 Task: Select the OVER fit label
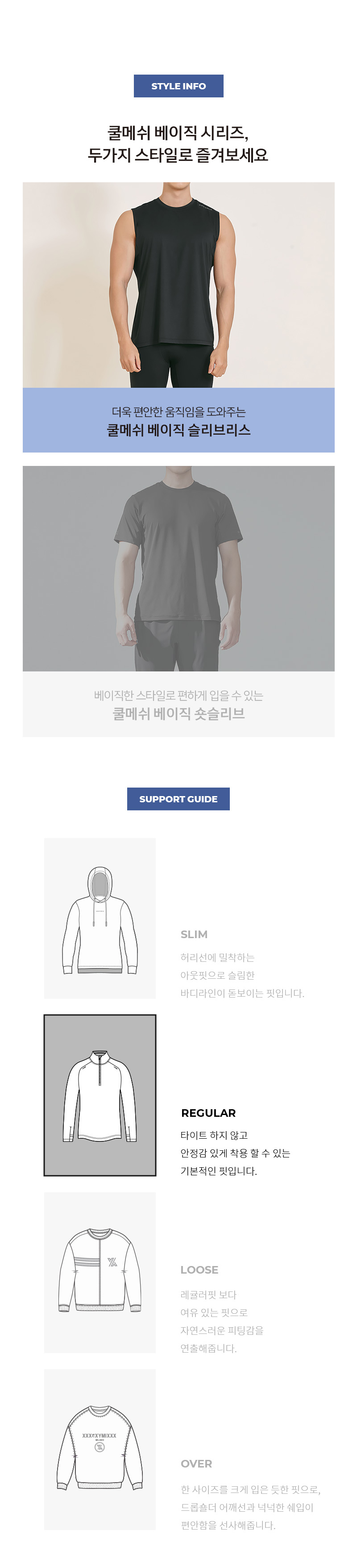click(196, 1464)
